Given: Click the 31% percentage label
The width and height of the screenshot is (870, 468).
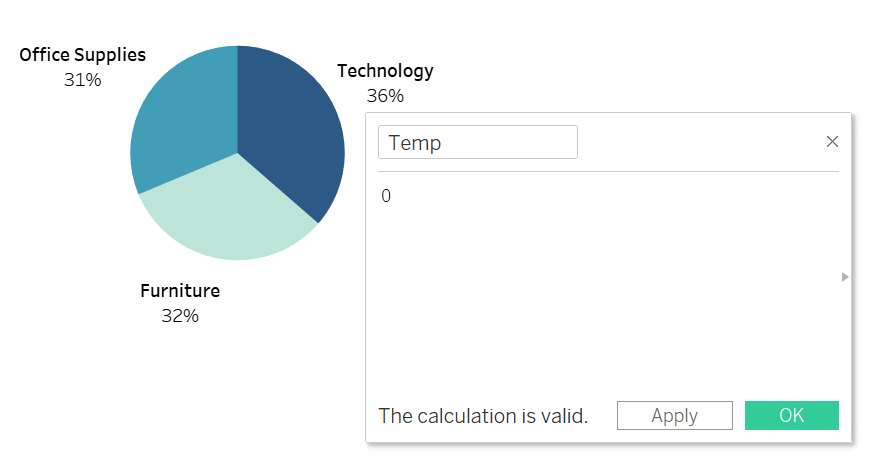Looking at the screenshot, I should 83,80.
